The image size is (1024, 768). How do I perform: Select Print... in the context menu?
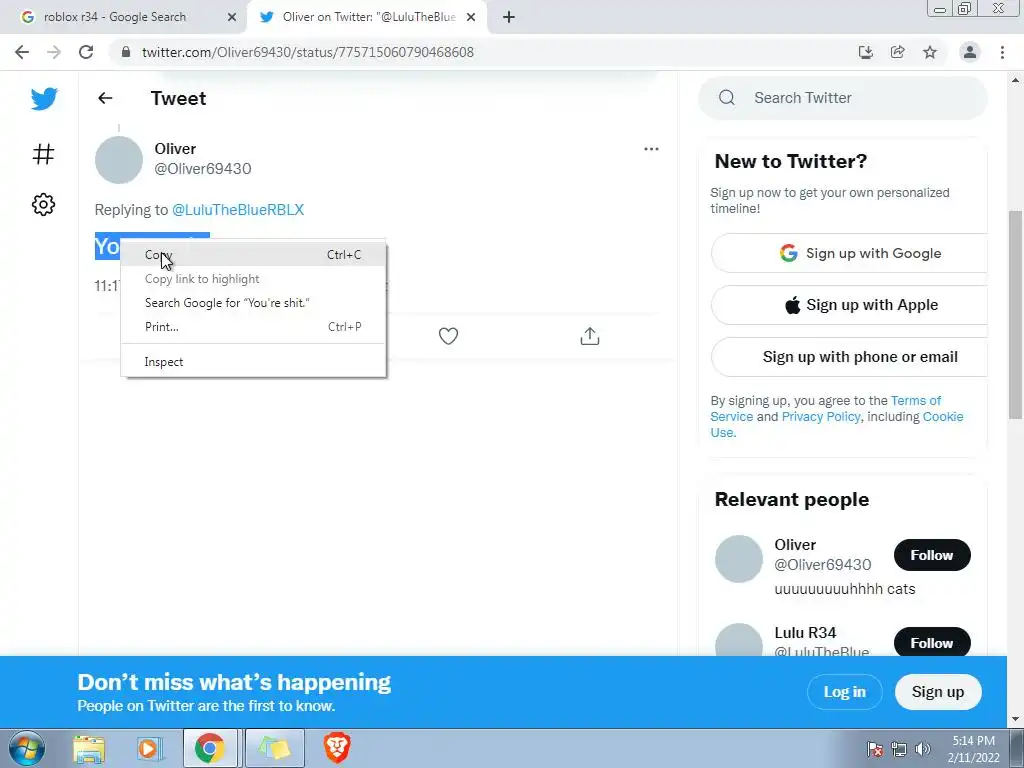[253, 327]
